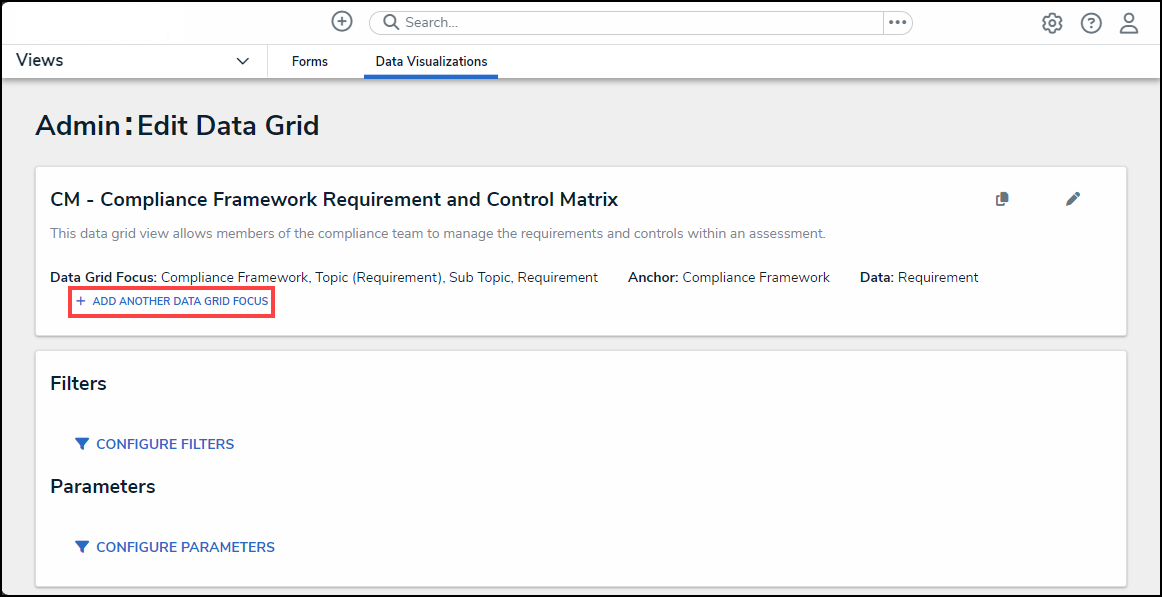Screen dimensions: 1162x597
Task: Click funnel icon next to Configure Parameters
Action: (82, 547)
